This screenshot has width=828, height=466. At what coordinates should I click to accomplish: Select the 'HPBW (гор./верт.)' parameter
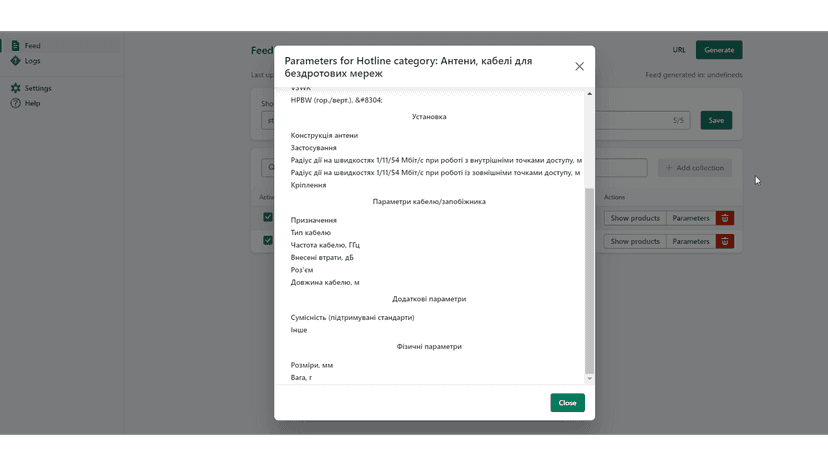[336, 100]
